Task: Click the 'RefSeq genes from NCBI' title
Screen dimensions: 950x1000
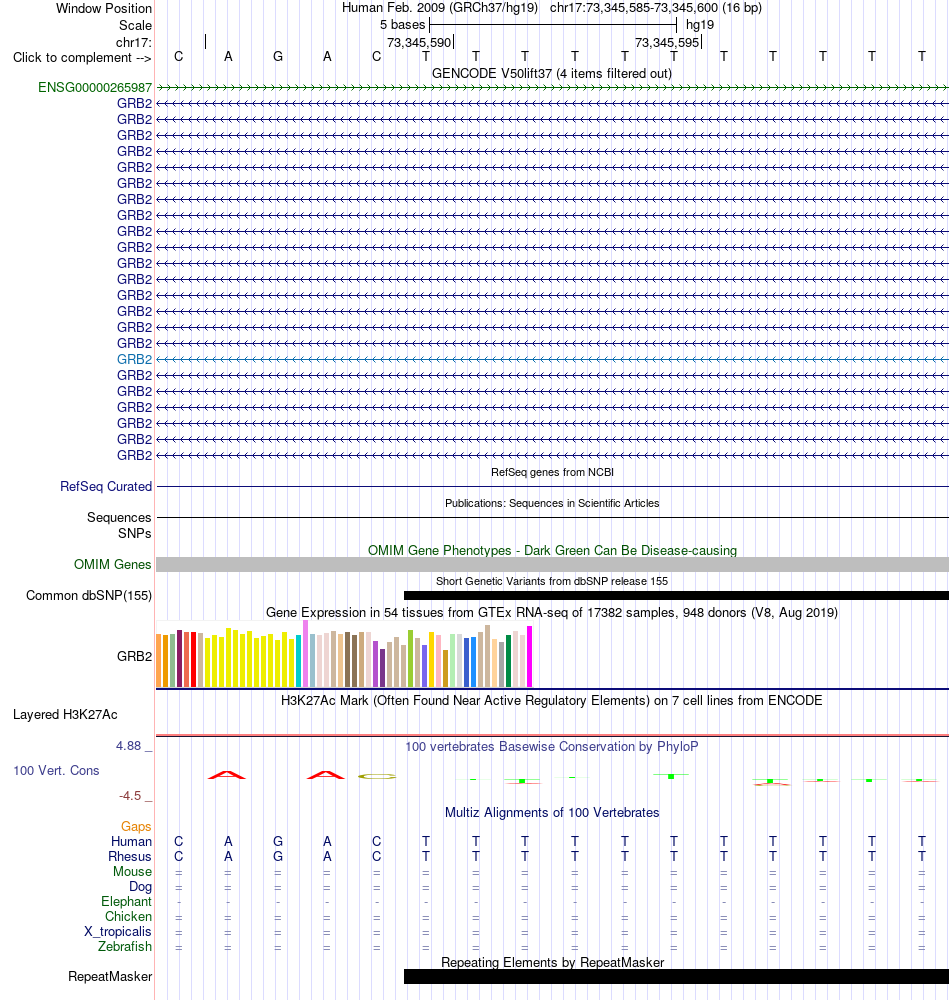Action: tap(552, 473)
